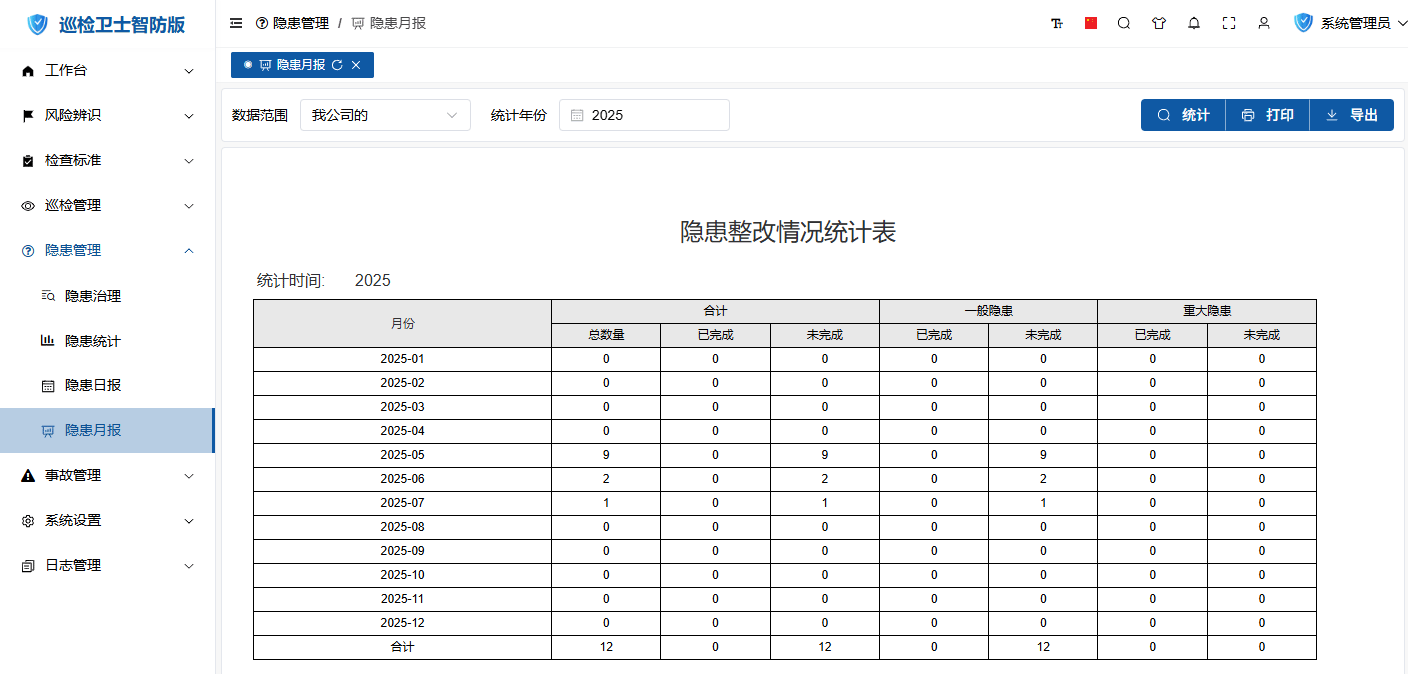Click the 打印 button
This screenshot has width=1408, height=674.
[x=1267, y=115]
